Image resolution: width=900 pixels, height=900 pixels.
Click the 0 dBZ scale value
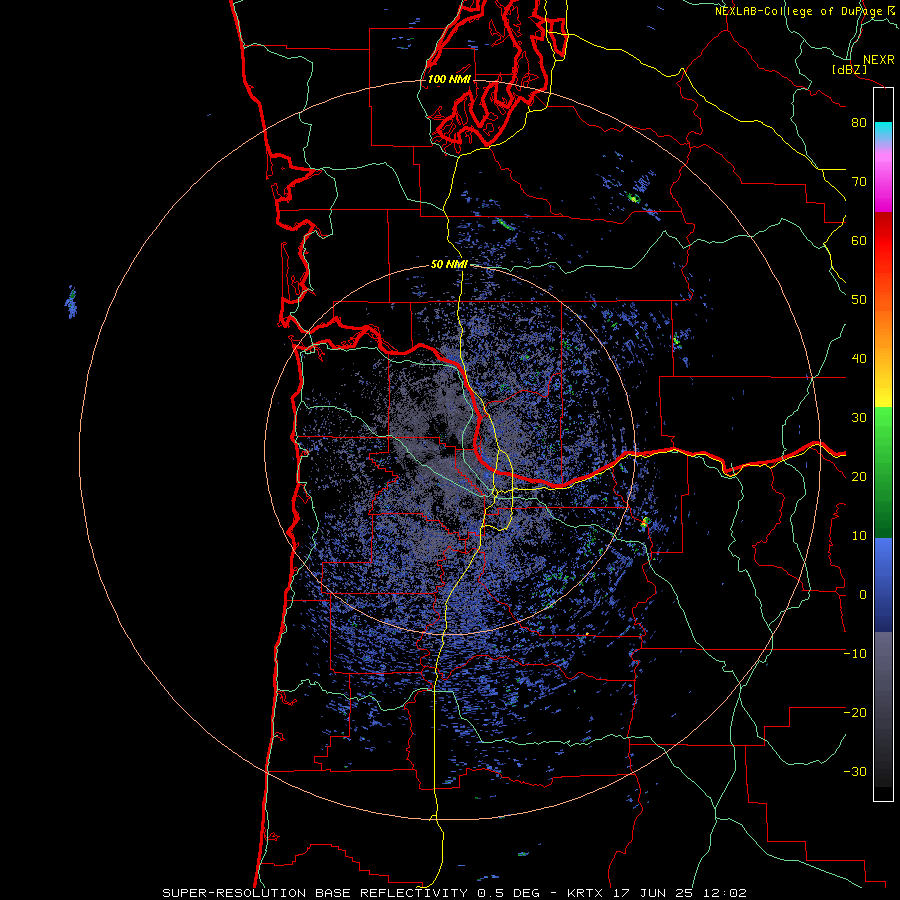pos(863,595)
